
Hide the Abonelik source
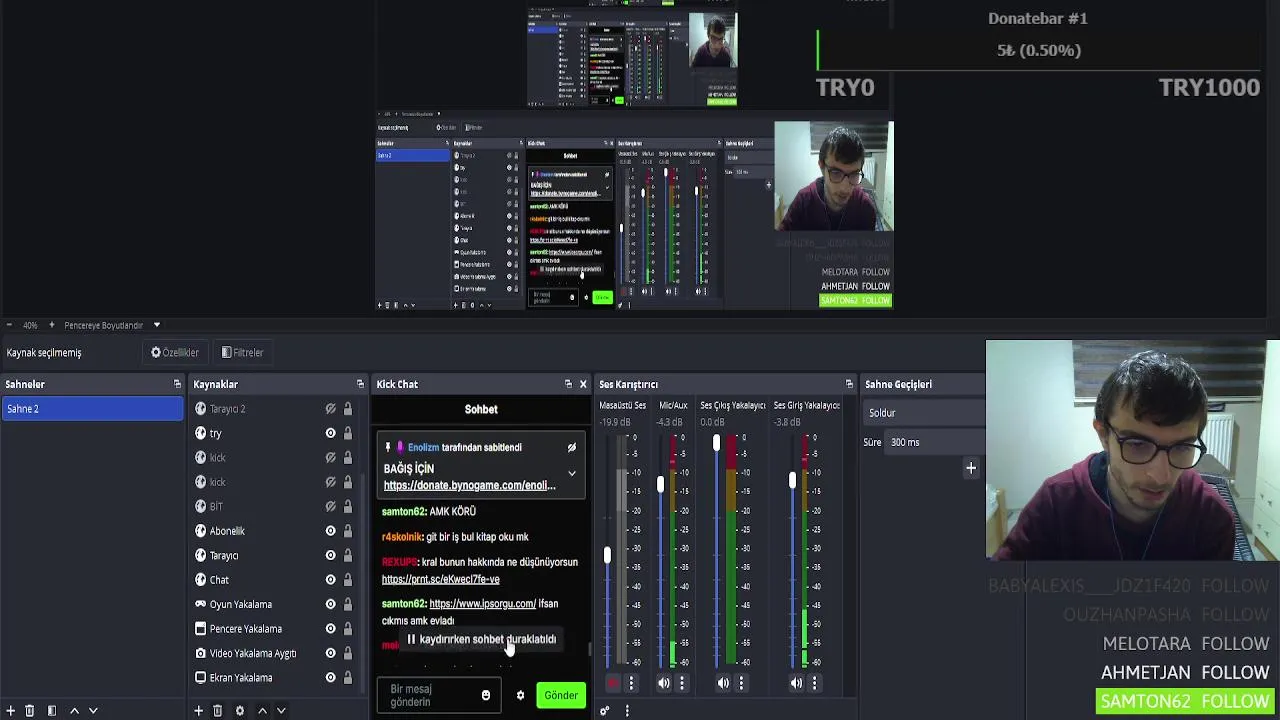[330, 531]
